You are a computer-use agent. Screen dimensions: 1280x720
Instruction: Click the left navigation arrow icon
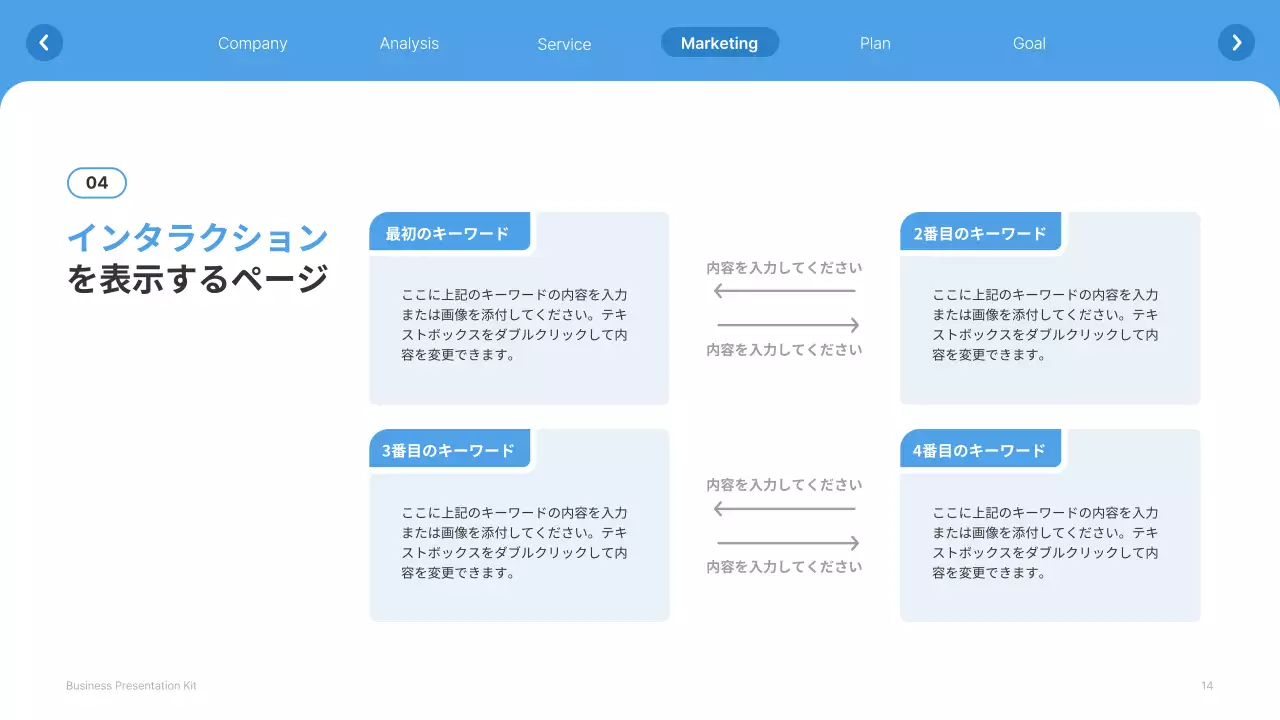click(44, 42)
